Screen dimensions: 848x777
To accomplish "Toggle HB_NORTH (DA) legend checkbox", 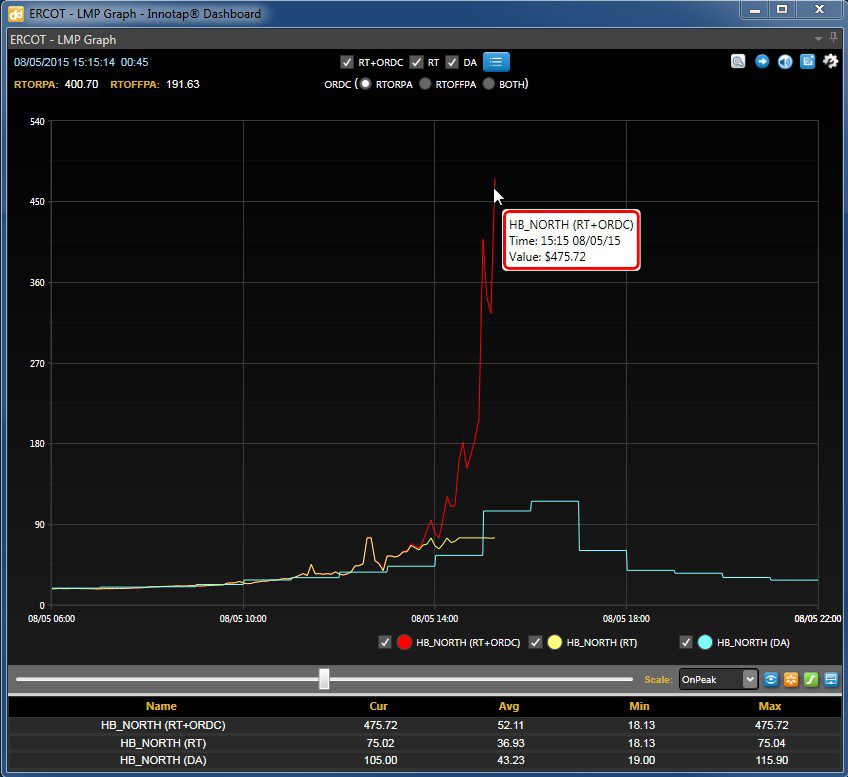I will tap(685, 642).
